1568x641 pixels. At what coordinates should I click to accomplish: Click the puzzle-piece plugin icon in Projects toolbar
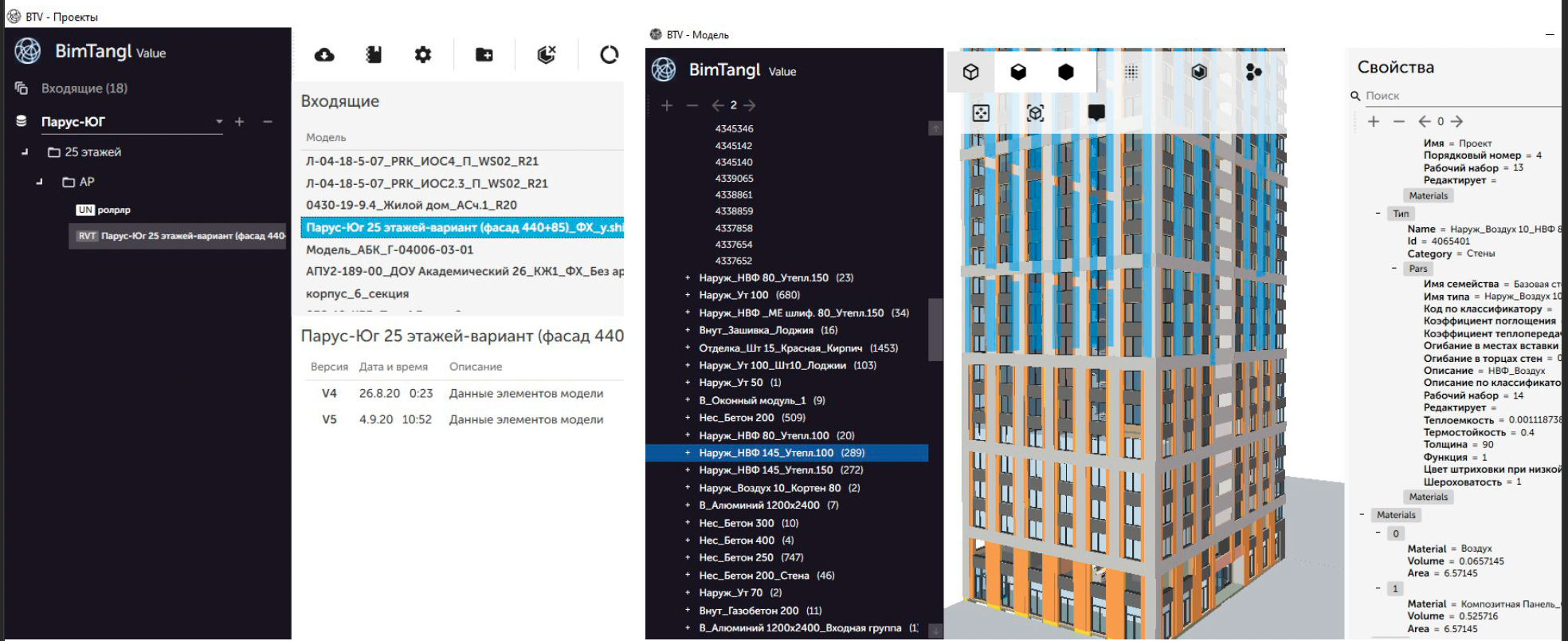(374, 55)
